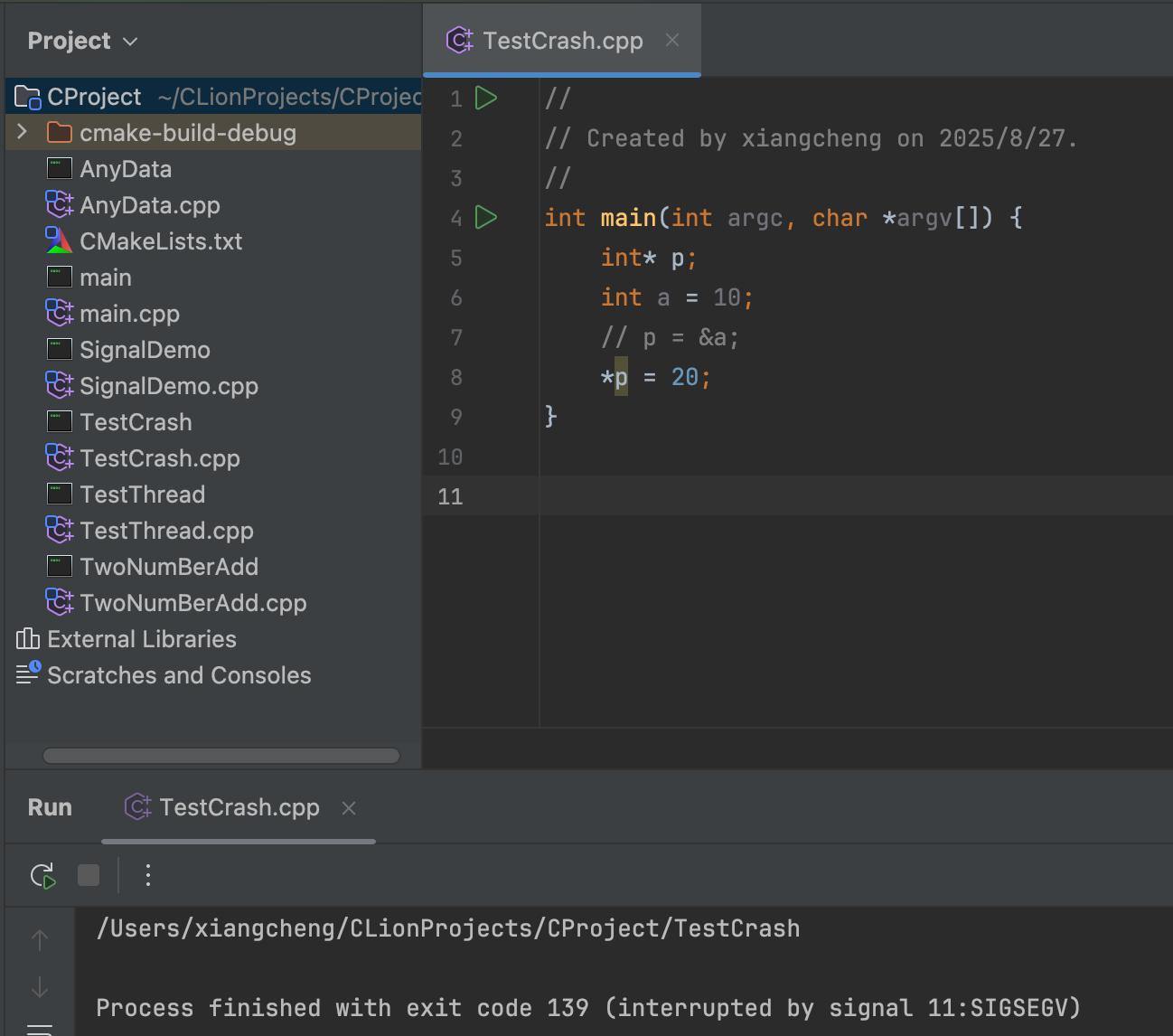Click the scroll up arrow in console

point(40,940)
